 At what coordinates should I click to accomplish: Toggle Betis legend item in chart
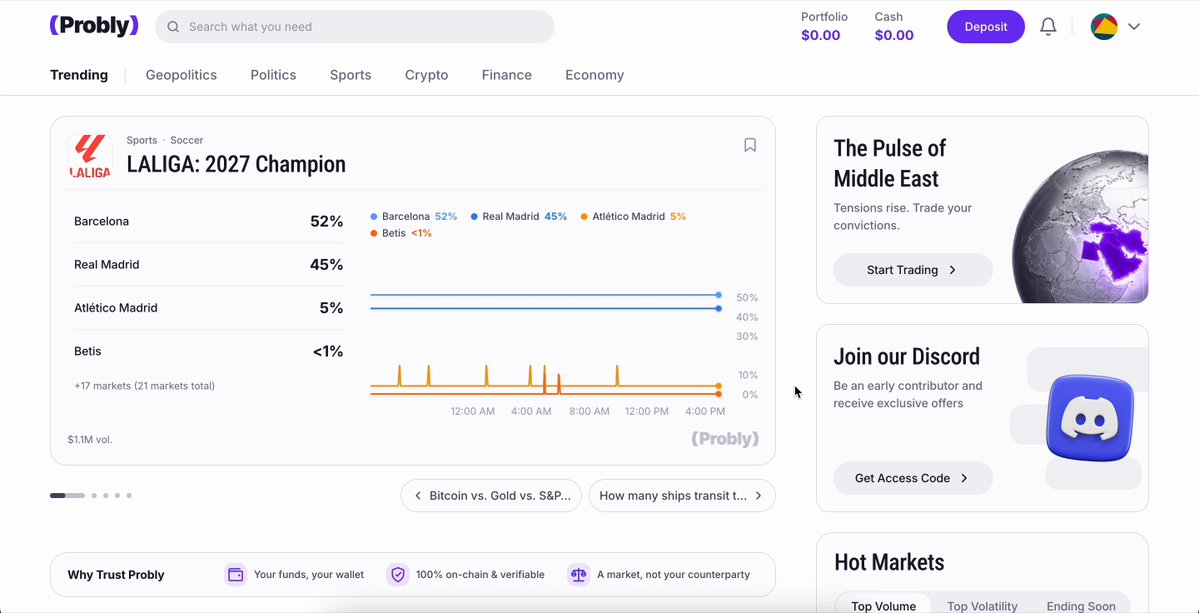click(401, 233)
